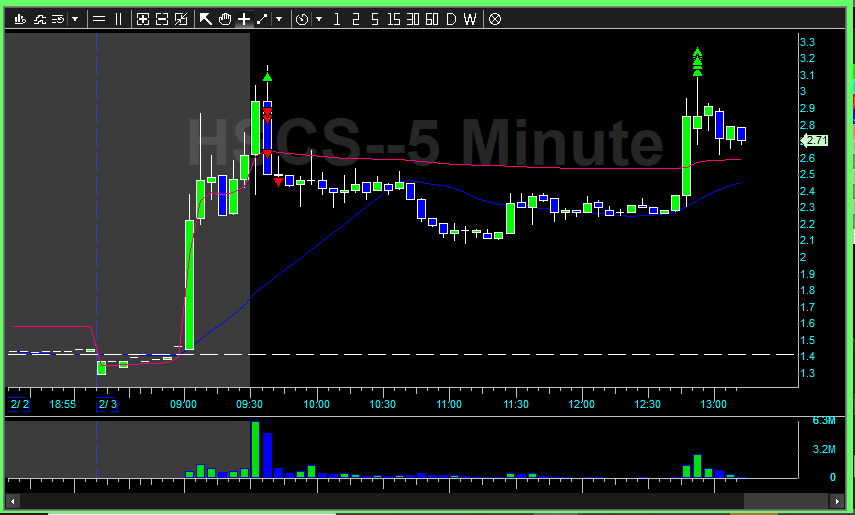Click the reset zoom box icon
Viewport: 855px width, 515px height.
(x=181, y=20)
